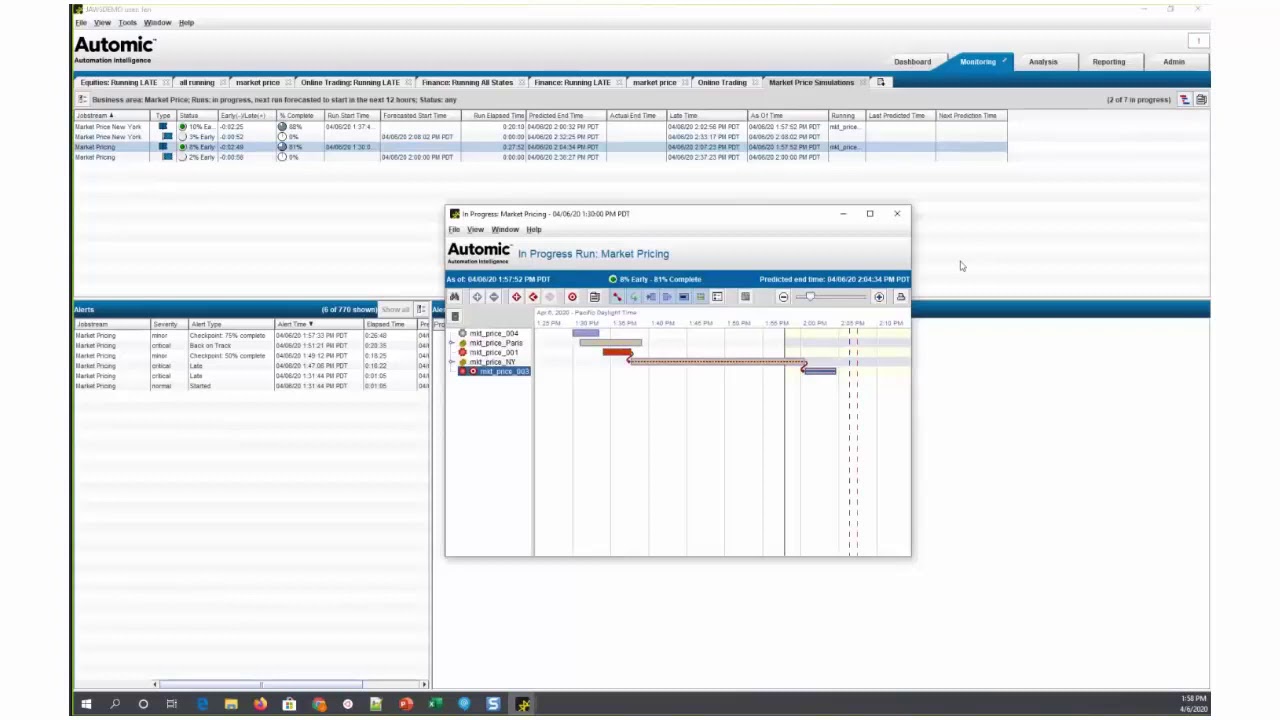The width and height of the screenshot is (1280, 720).
Task: Switch to the Dashboard section
Action: (912, 62)
